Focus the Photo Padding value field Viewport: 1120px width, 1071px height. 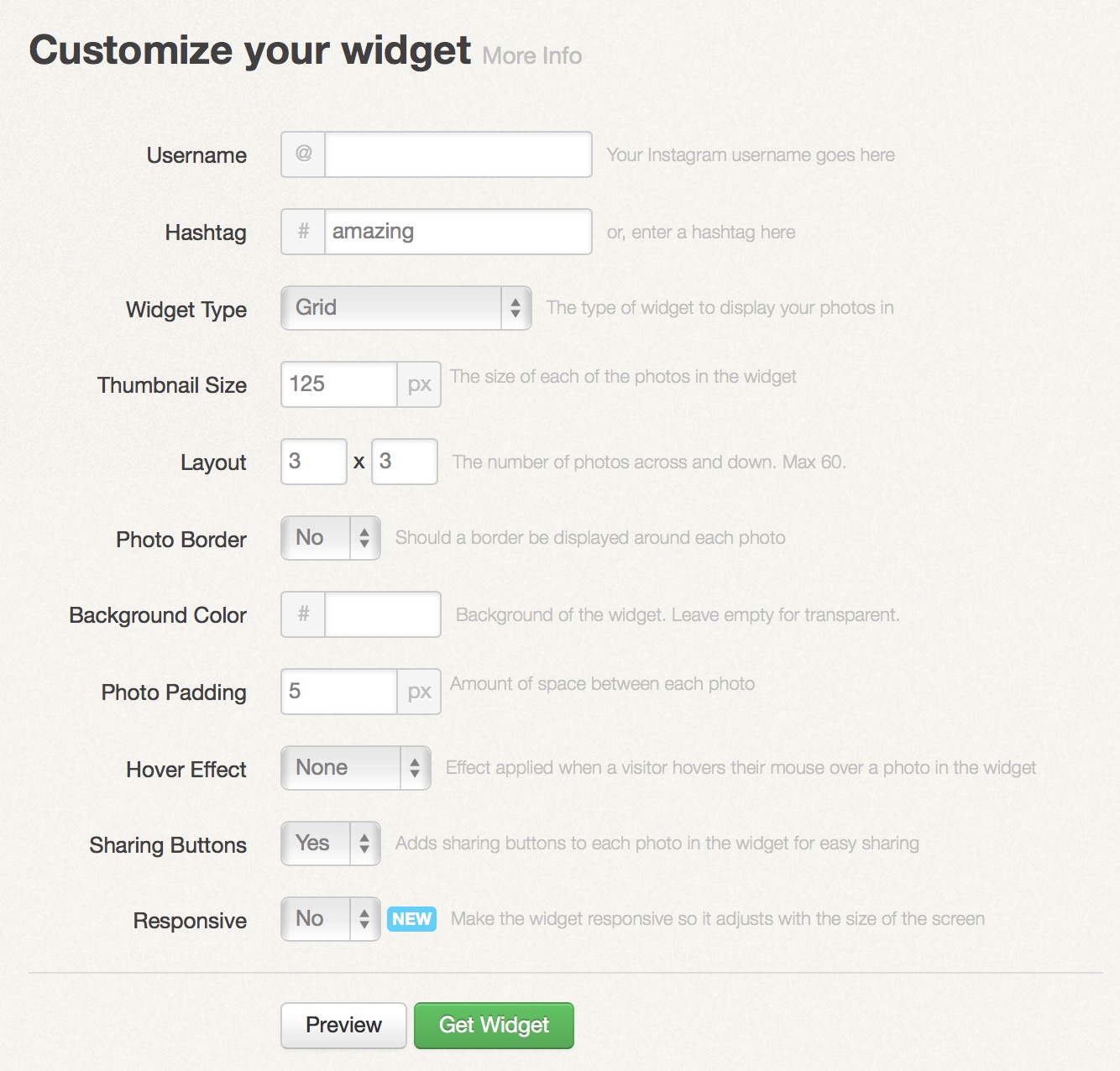click(339, 692)
